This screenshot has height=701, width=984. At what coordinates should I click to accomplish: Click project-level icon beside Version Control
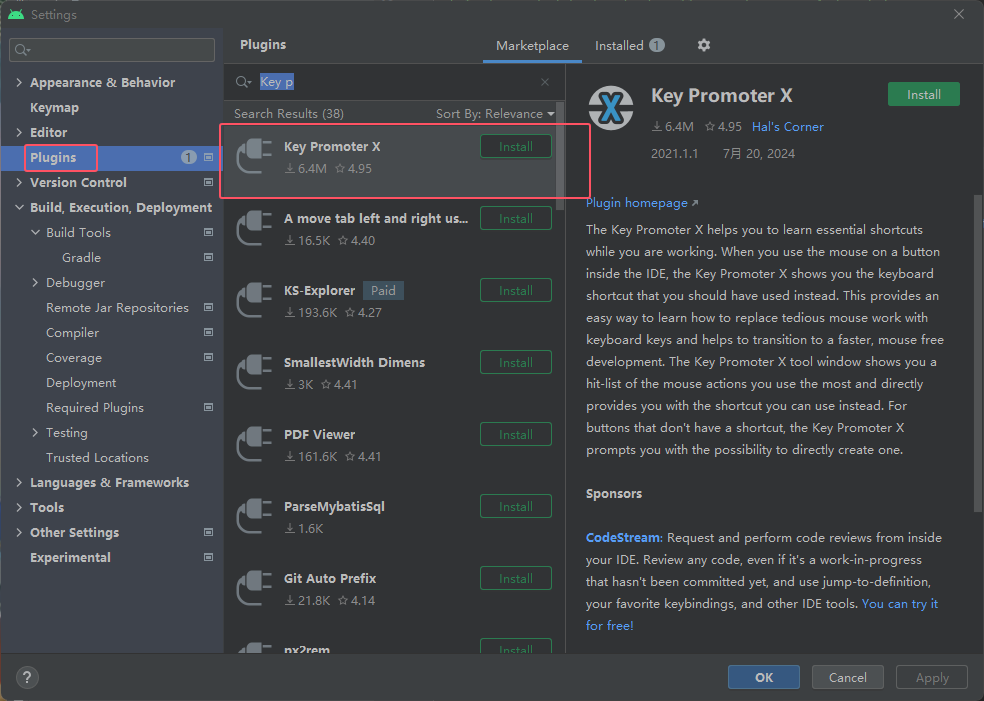coord(208,183)
